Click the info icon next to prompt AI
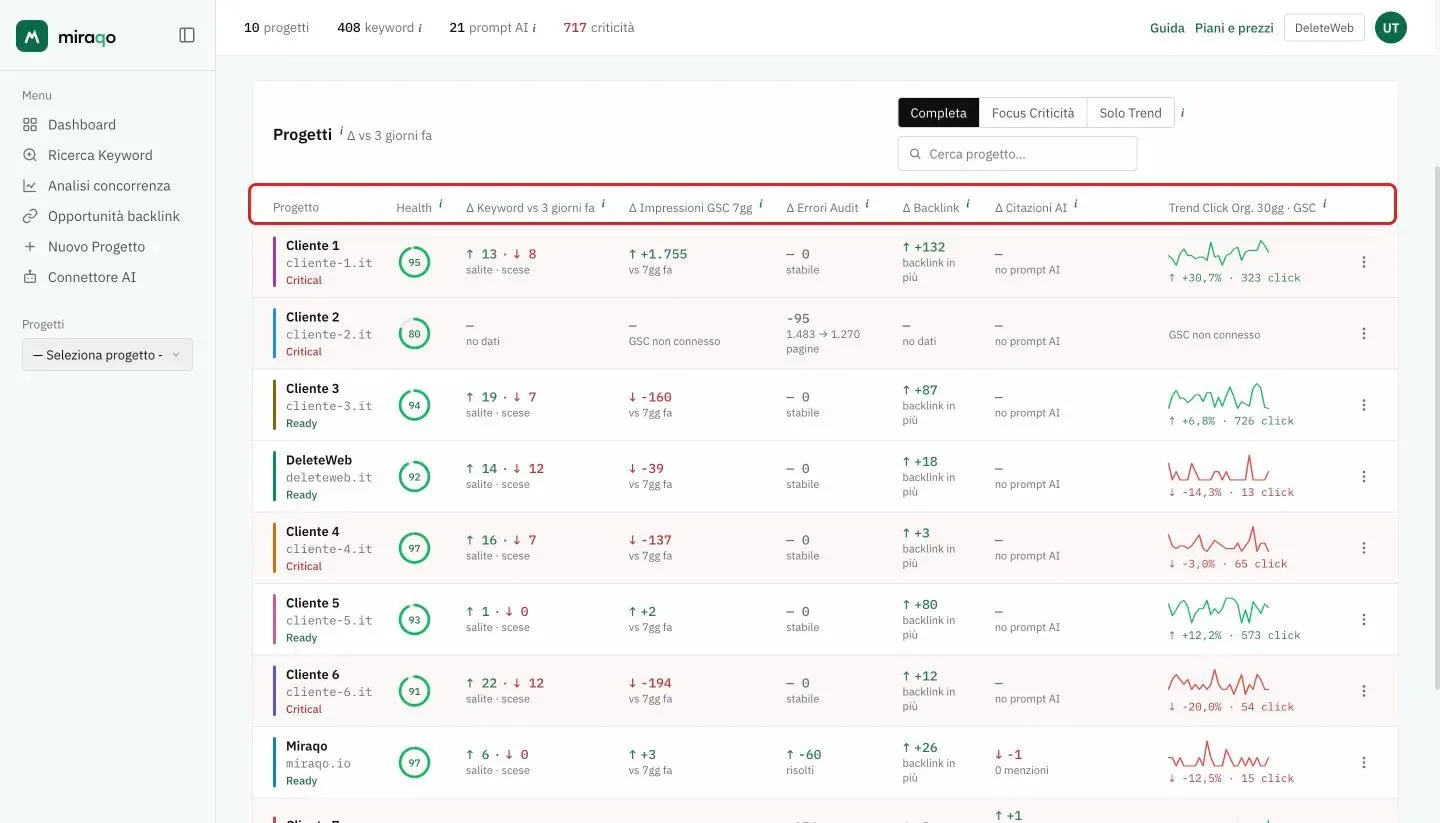1440x823 pixels. click(x=535, y=28)
